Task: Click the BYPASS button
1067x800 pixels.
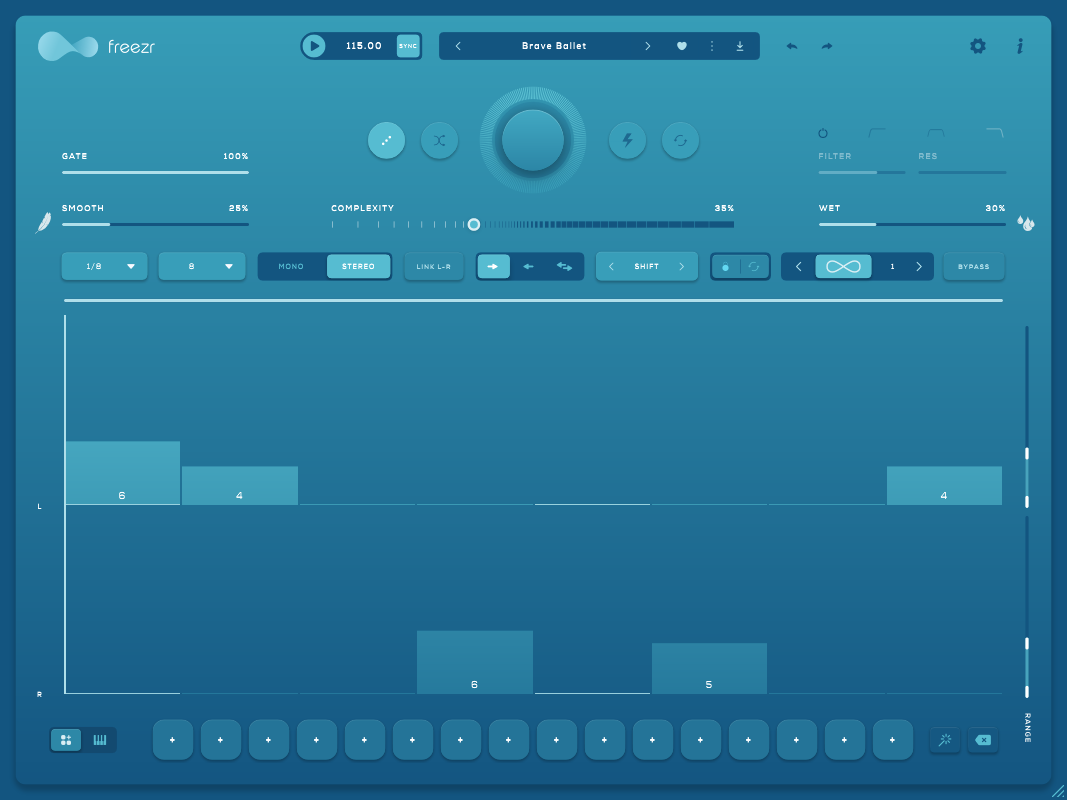Action: [973, 267]
